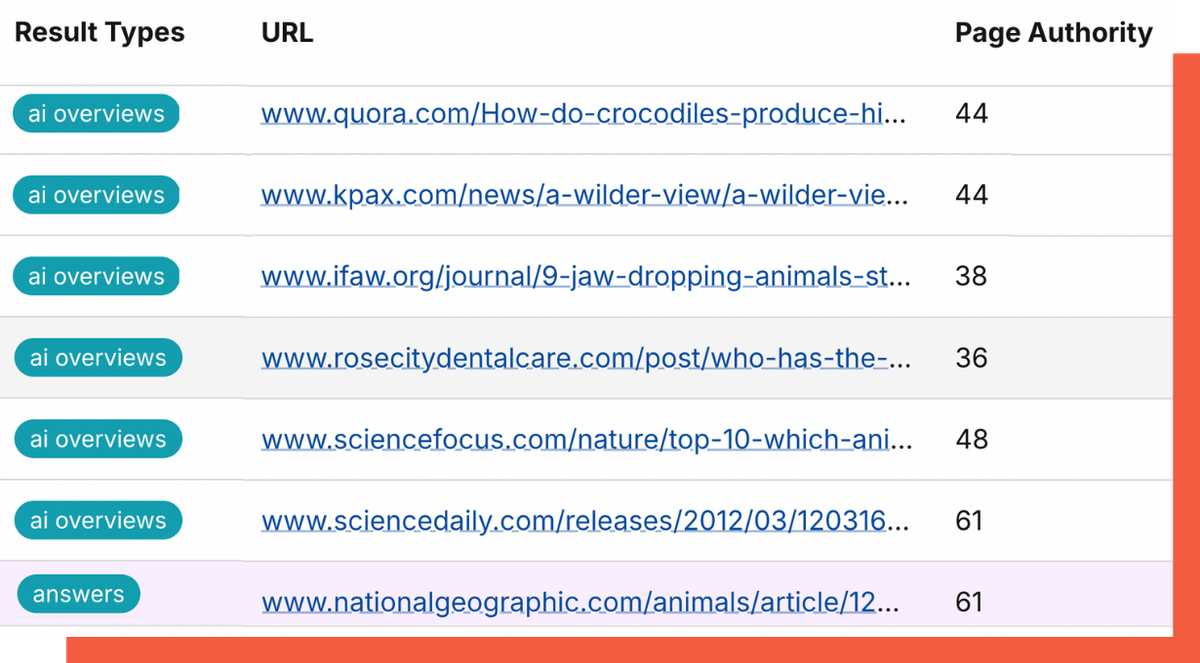
Task: Click Page Authority value 48 for sciencefocus.com
Action: pyautogui.click(x=971, y=439)
